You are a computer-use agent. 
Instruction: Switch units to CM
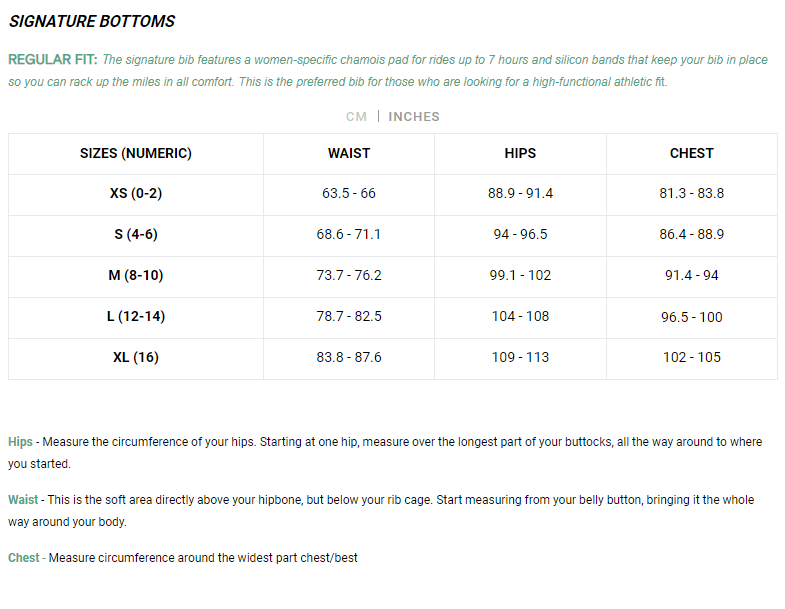coord(356,117)
